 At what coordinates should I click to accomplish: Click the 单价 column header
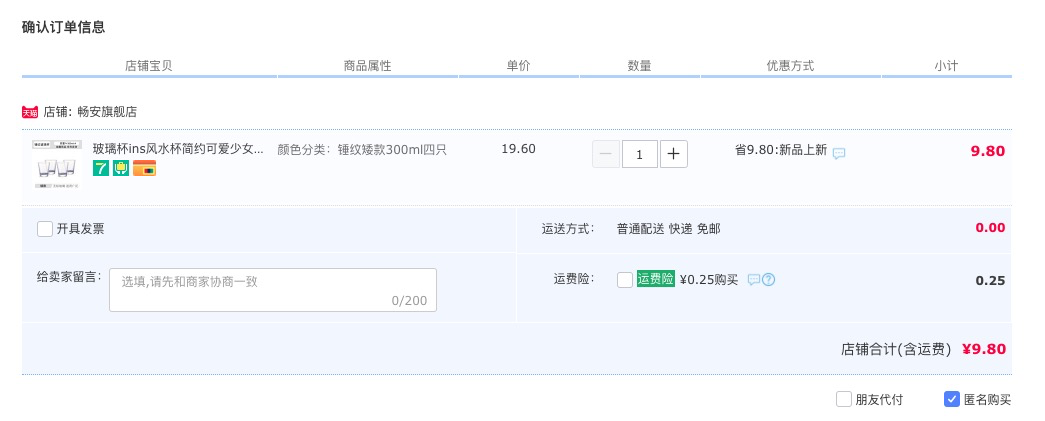tap(519, 66)
